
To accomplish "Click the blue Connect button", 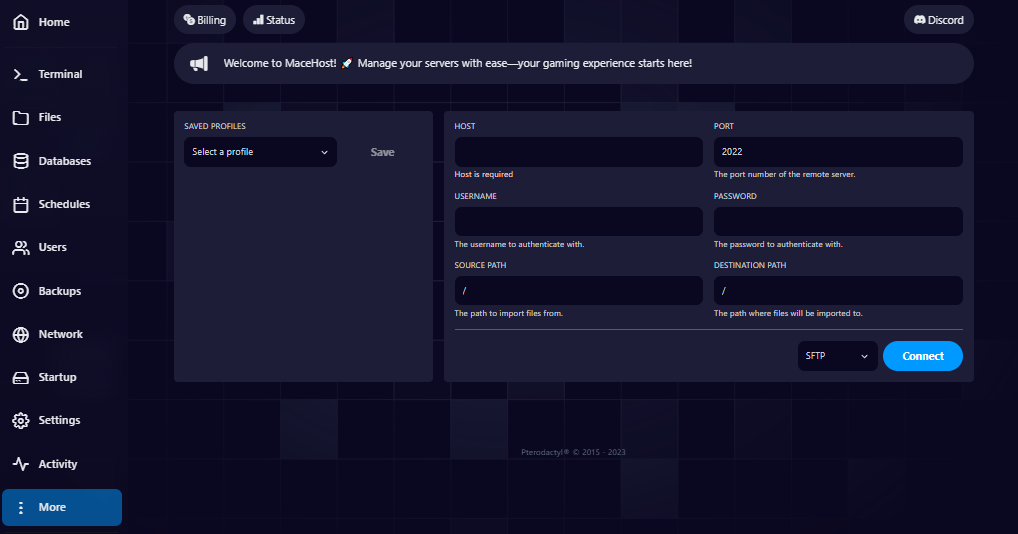I will click(923, 356).
